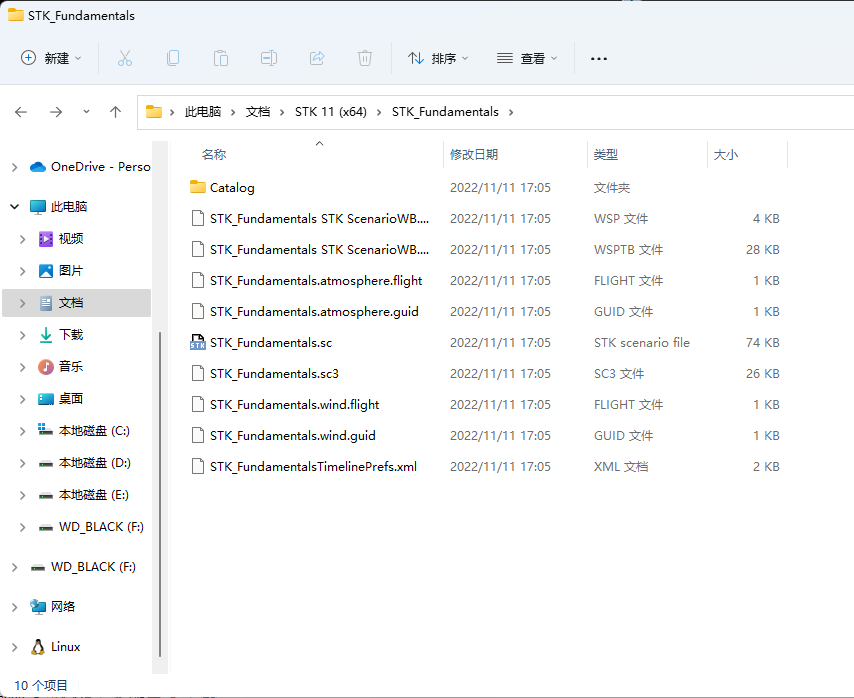Open the 查看 (View) menu
The height and width of the screenshot is (698, 854).
click(x=527, y=58)
